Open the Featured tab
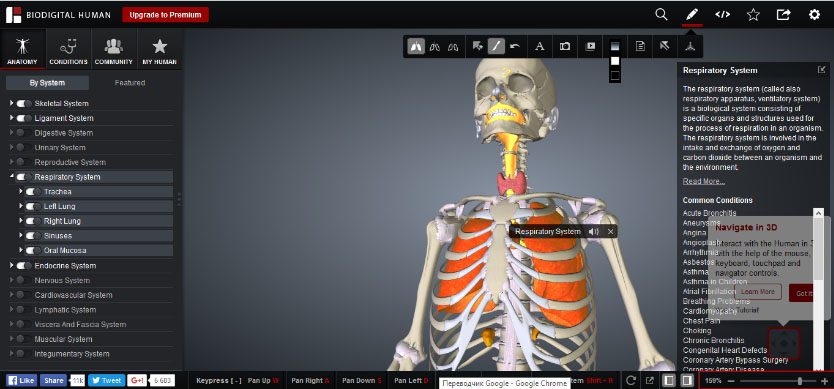This screenshot has width=834, height=389. [x=130, y=82]
